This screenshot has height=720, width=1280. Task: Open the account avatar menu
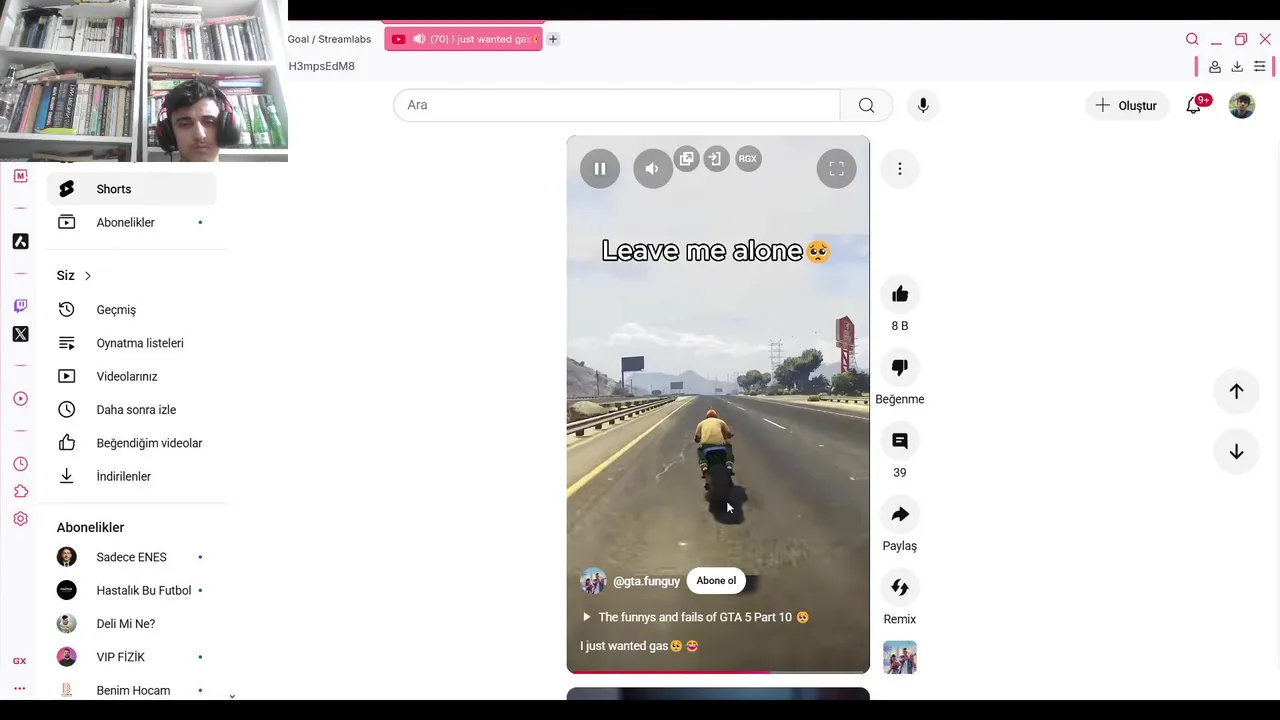point(1242,105)
